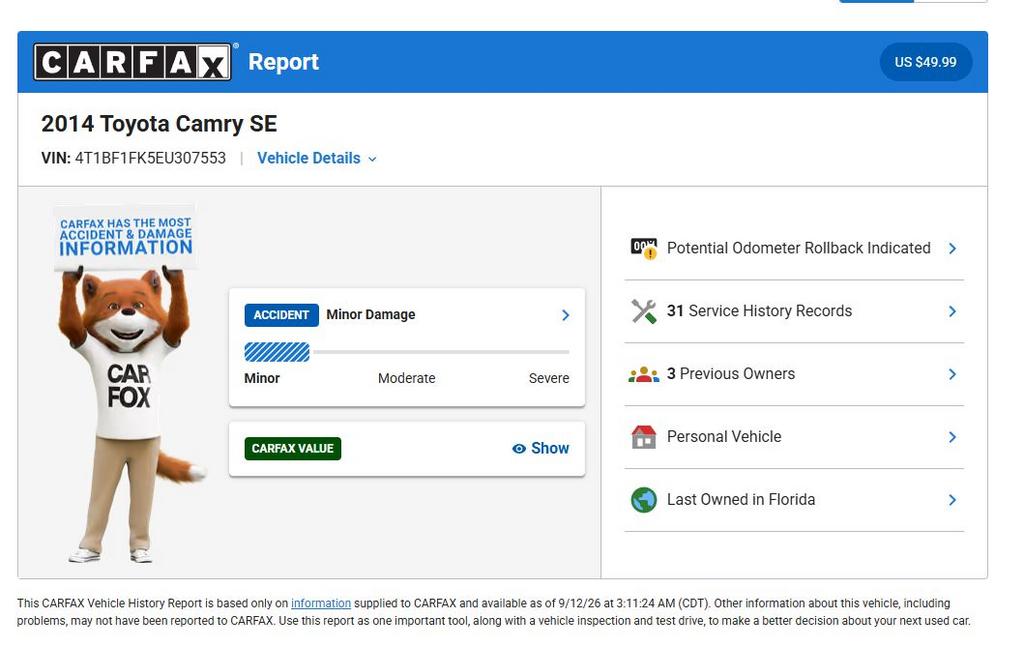Click the odometer rollback warning icon
This screenshot has height=647, width=1024.
[x=644, y=248]
